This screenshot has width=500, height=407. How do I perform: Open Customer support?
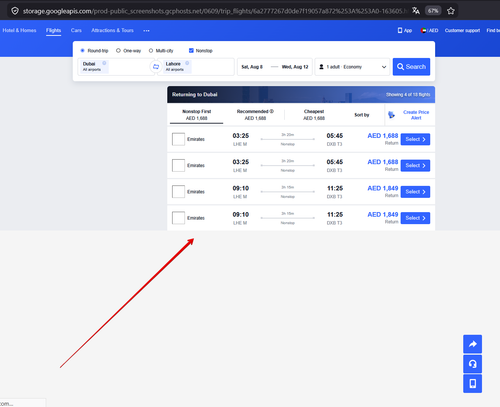click(462, 30)
